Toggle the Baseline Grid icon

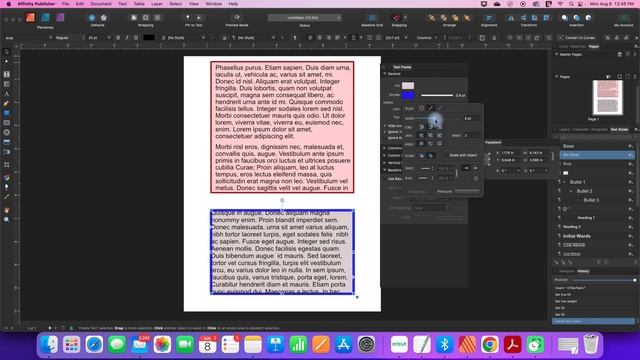click(x=372, y=18)
